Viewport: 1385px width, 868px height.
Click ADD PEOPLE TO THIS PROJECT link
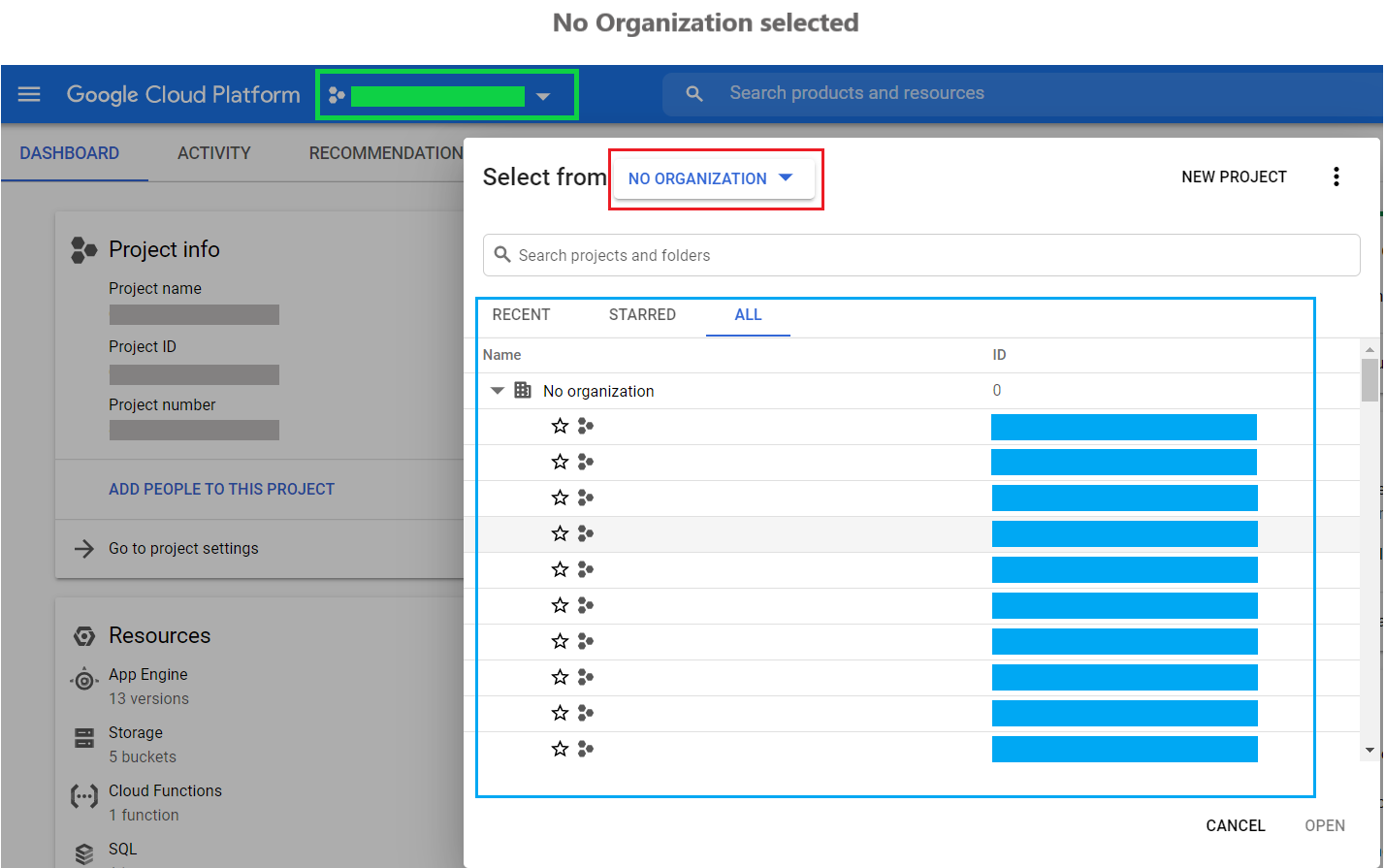point(221,489)
